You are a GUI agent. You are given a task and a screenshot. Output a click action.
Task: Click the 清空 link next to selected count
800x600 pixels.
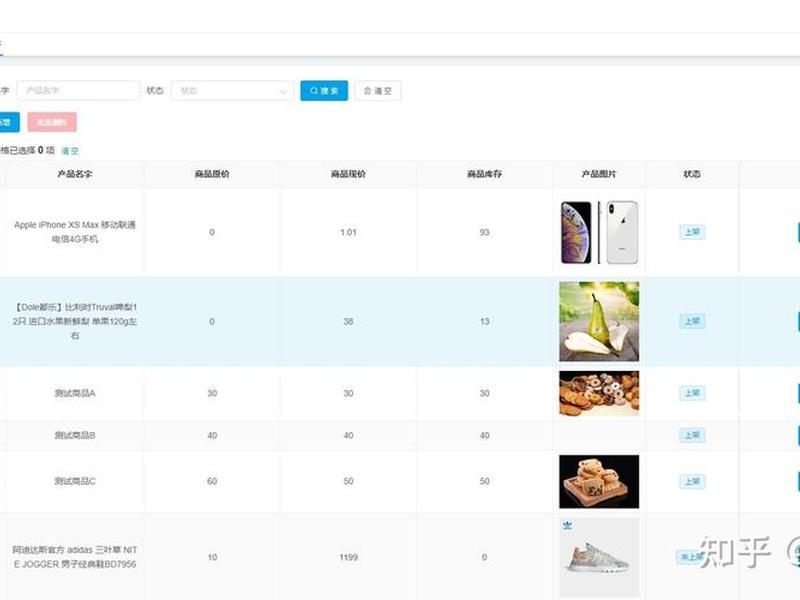point(70,151)
